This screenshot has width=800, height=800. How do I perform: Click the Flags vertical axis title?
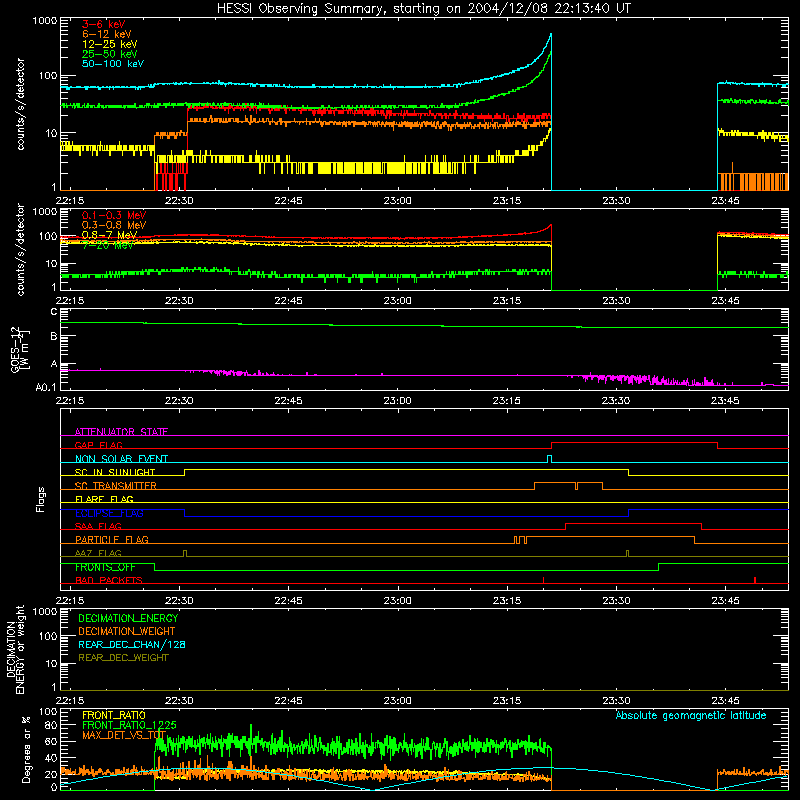(x=41, y=499)
